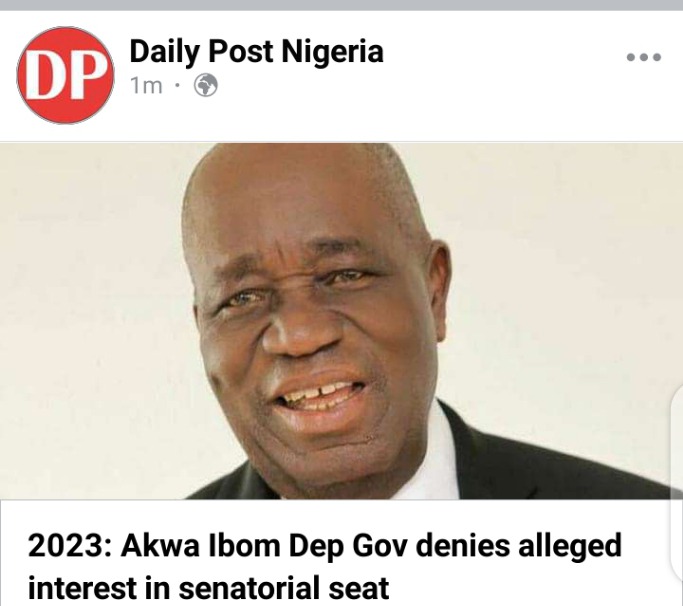Open the Daily Post Nigeria page name

257,52
